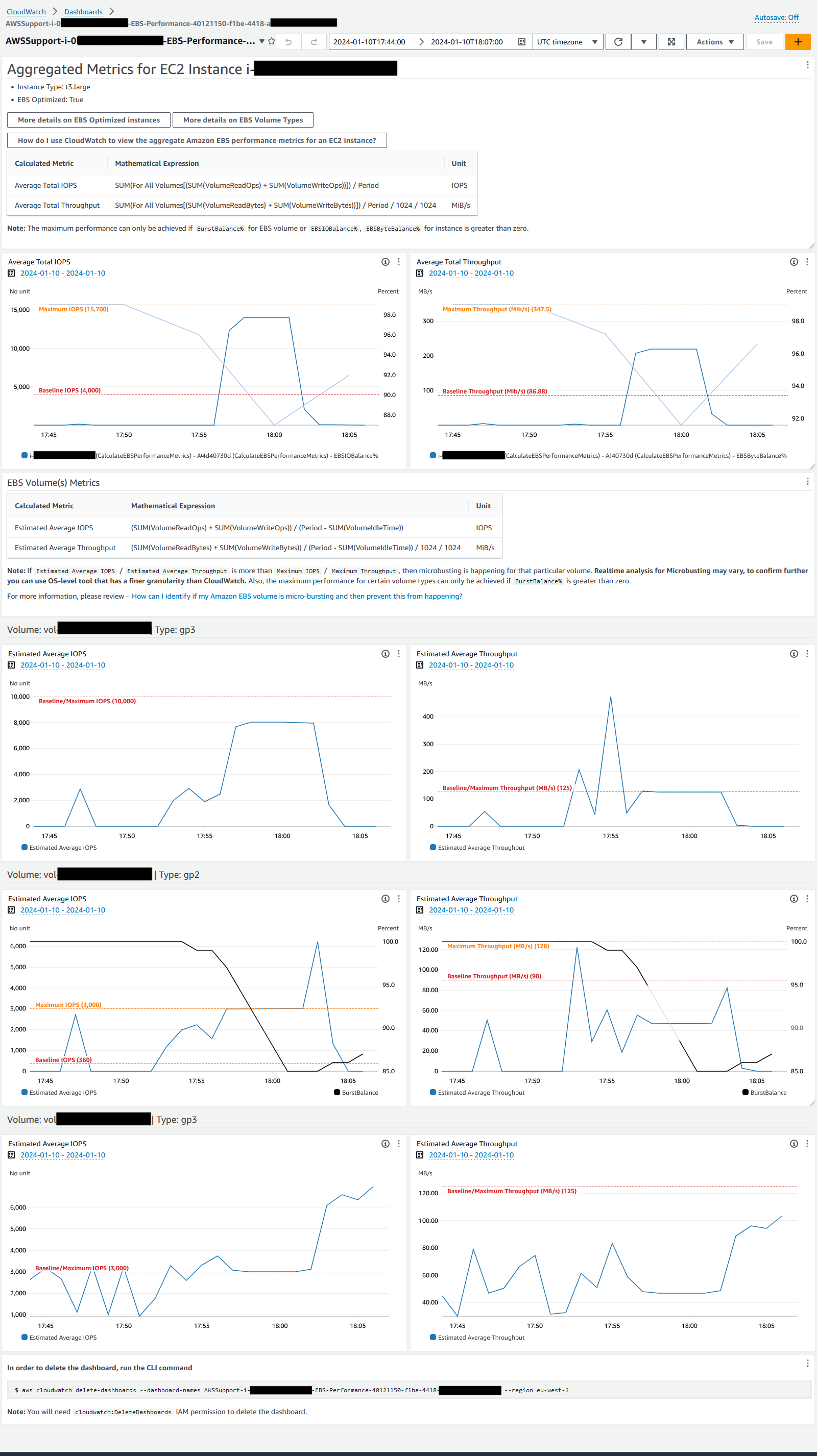Click the redo icon in the toolbar
Screen dimensions: 817x1456
click(x=315, y=41)
